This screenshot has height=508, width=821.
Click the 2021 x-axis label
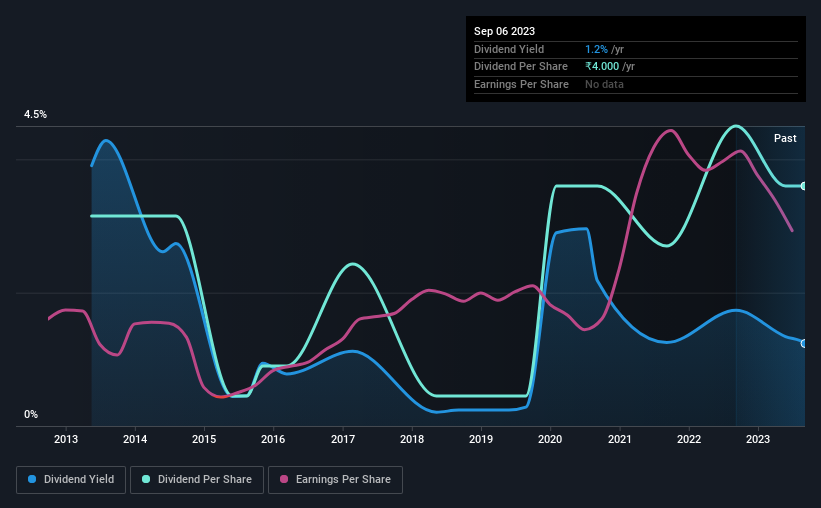coord(620,439)
